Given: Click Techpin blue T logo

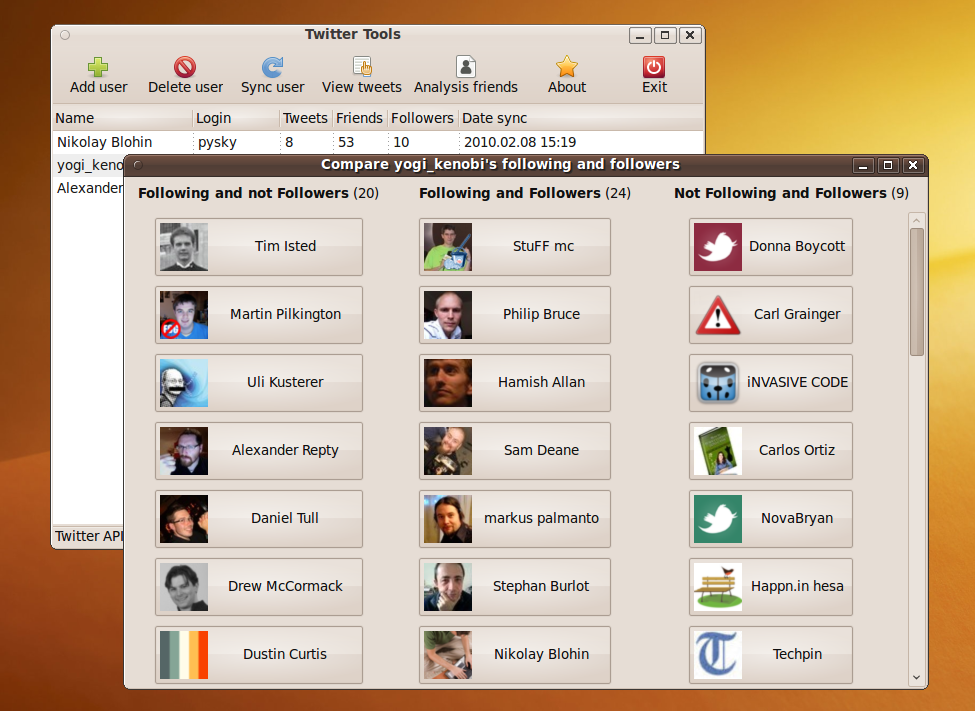Looking at the screenshot, I should pos(718,654).
